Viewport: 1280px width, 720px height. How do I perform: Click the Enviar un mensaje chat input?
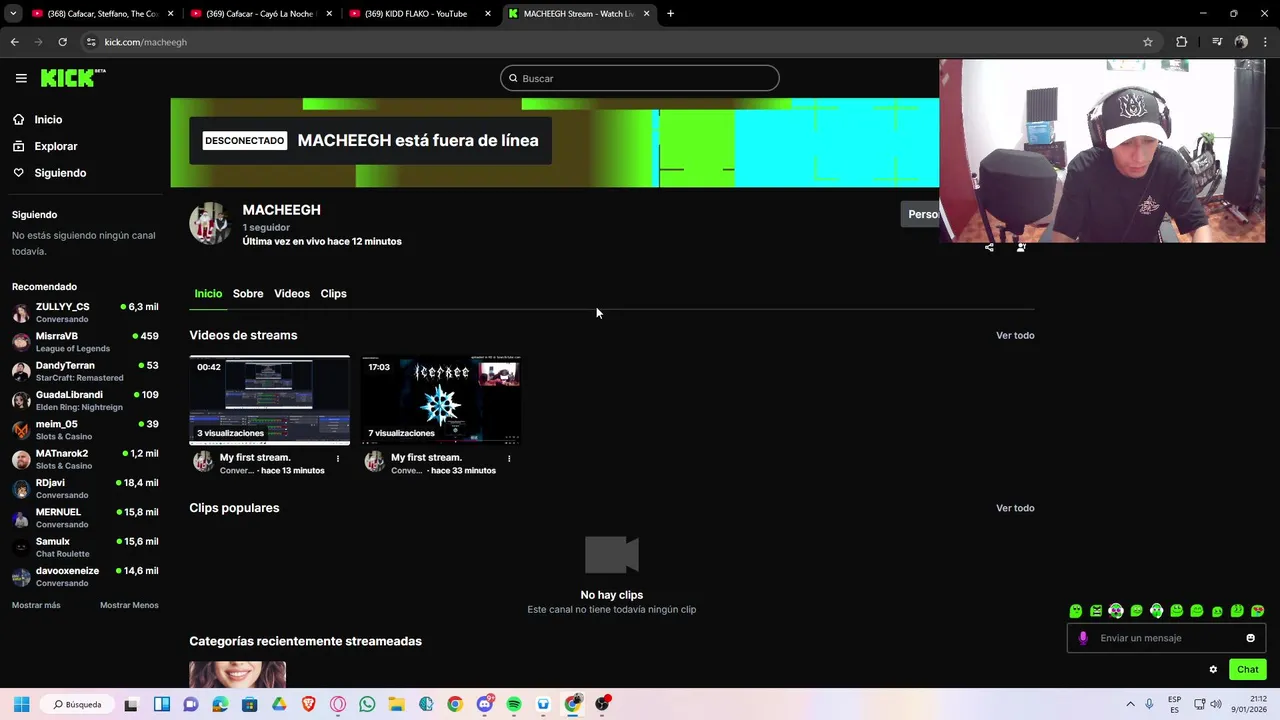pyautogui.click(x=1167, y=638)
